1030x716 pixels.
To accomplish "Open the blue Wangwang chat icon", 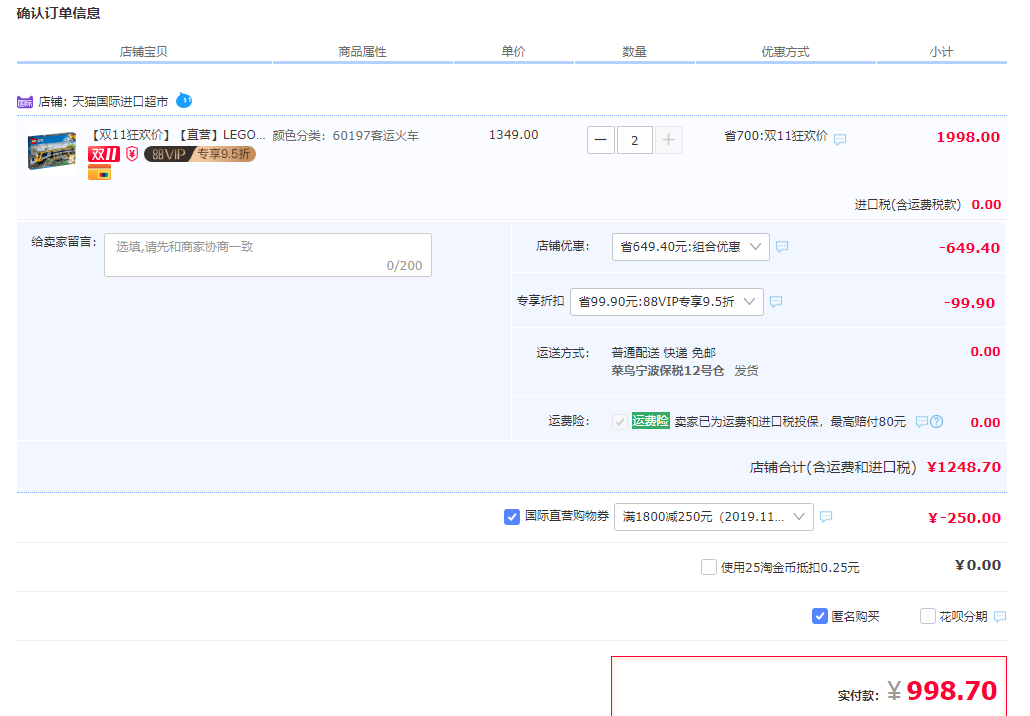I will (x=184, y=101).
